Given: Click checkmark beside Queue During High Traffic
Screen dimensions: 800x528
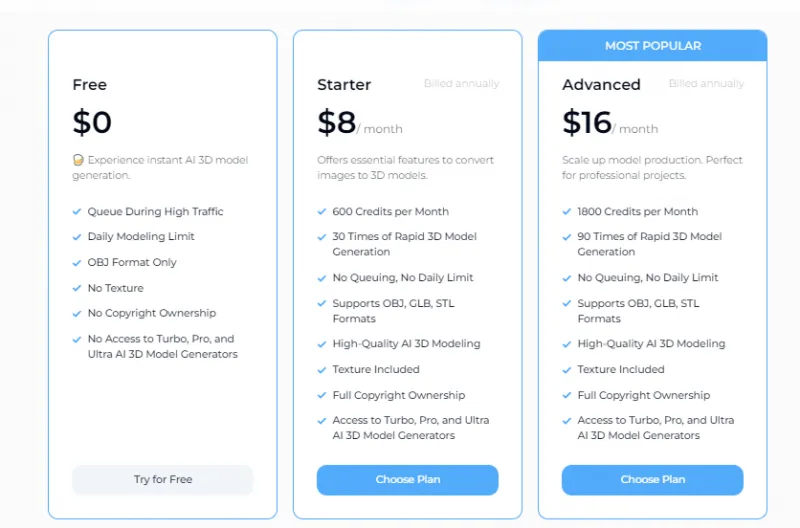Looking at the screenshot, I should tap(77, 212).
